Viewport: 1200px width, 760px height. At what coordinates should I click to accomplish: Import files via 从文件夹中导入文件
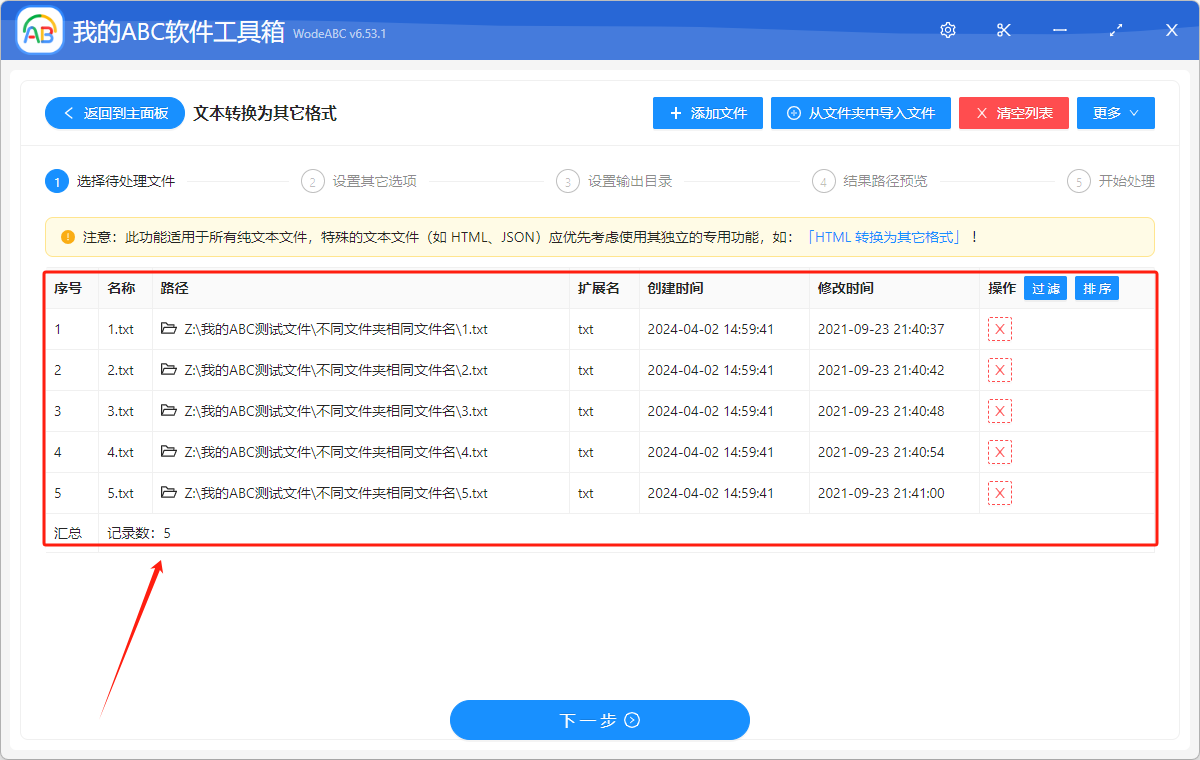860,112
